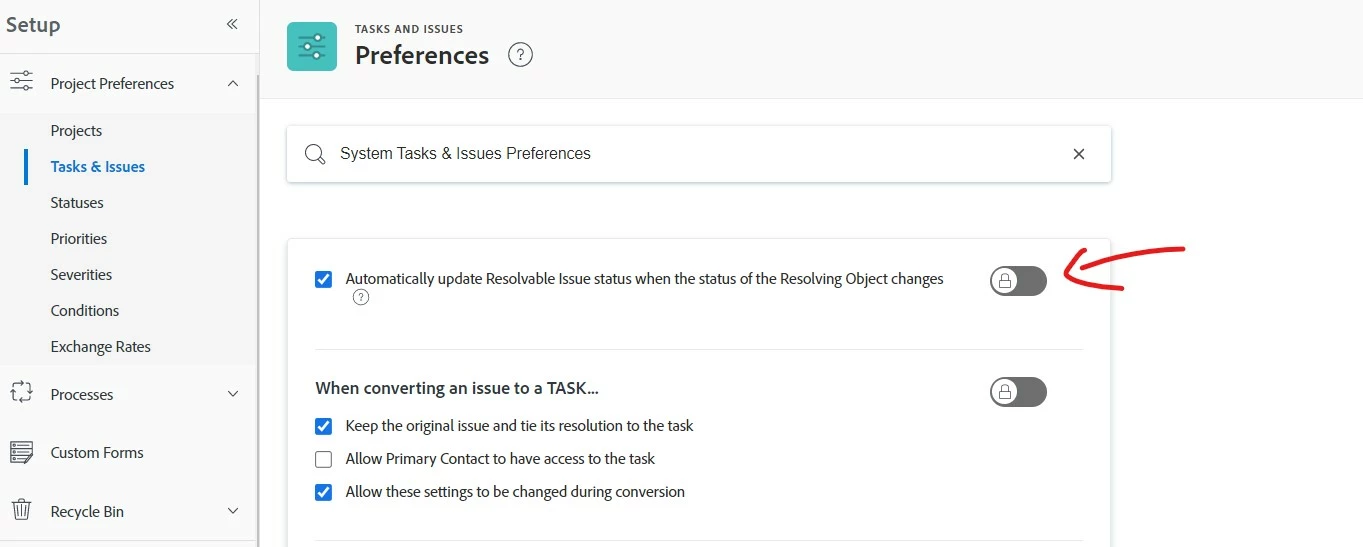Screen dimensions: 1363x547
Task: Click the search magnifier icon
Action: click(315, 154)
